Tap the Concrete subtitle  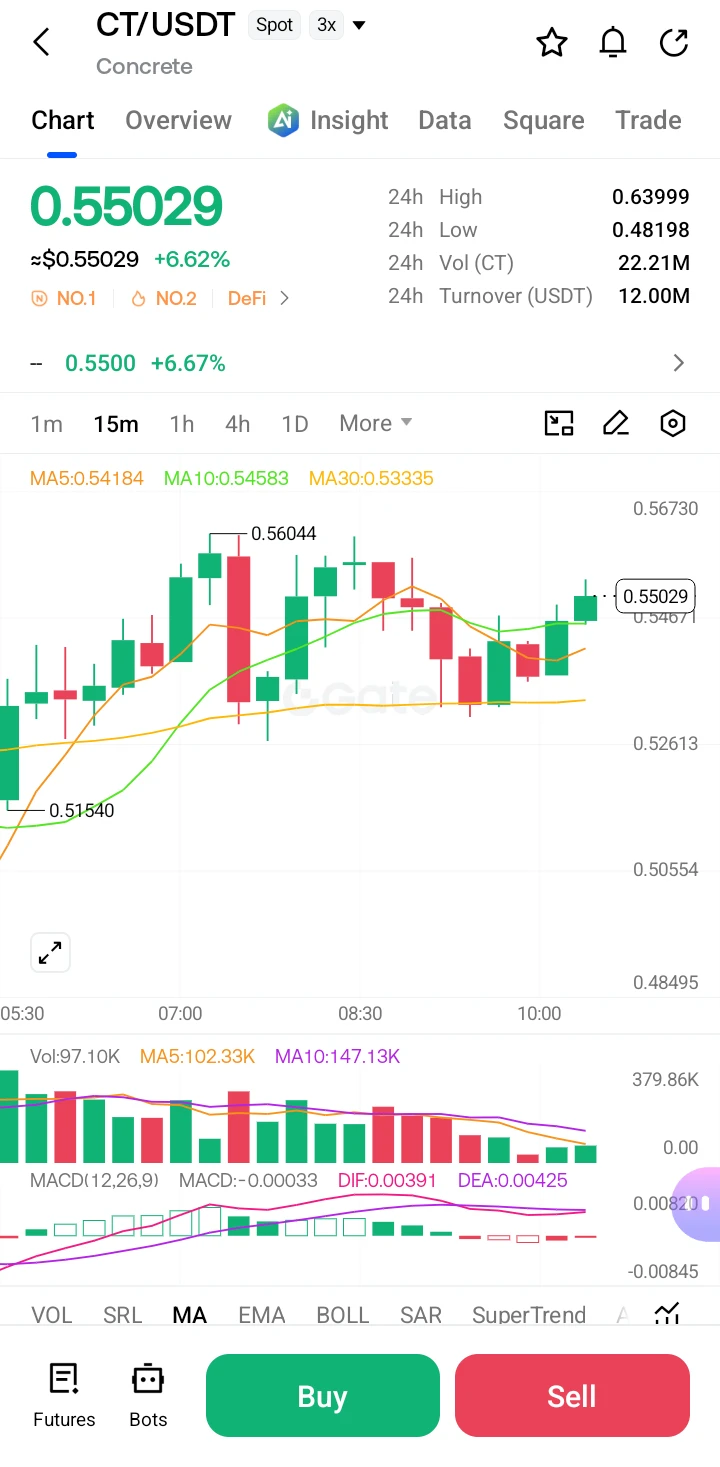click(144, 66)
